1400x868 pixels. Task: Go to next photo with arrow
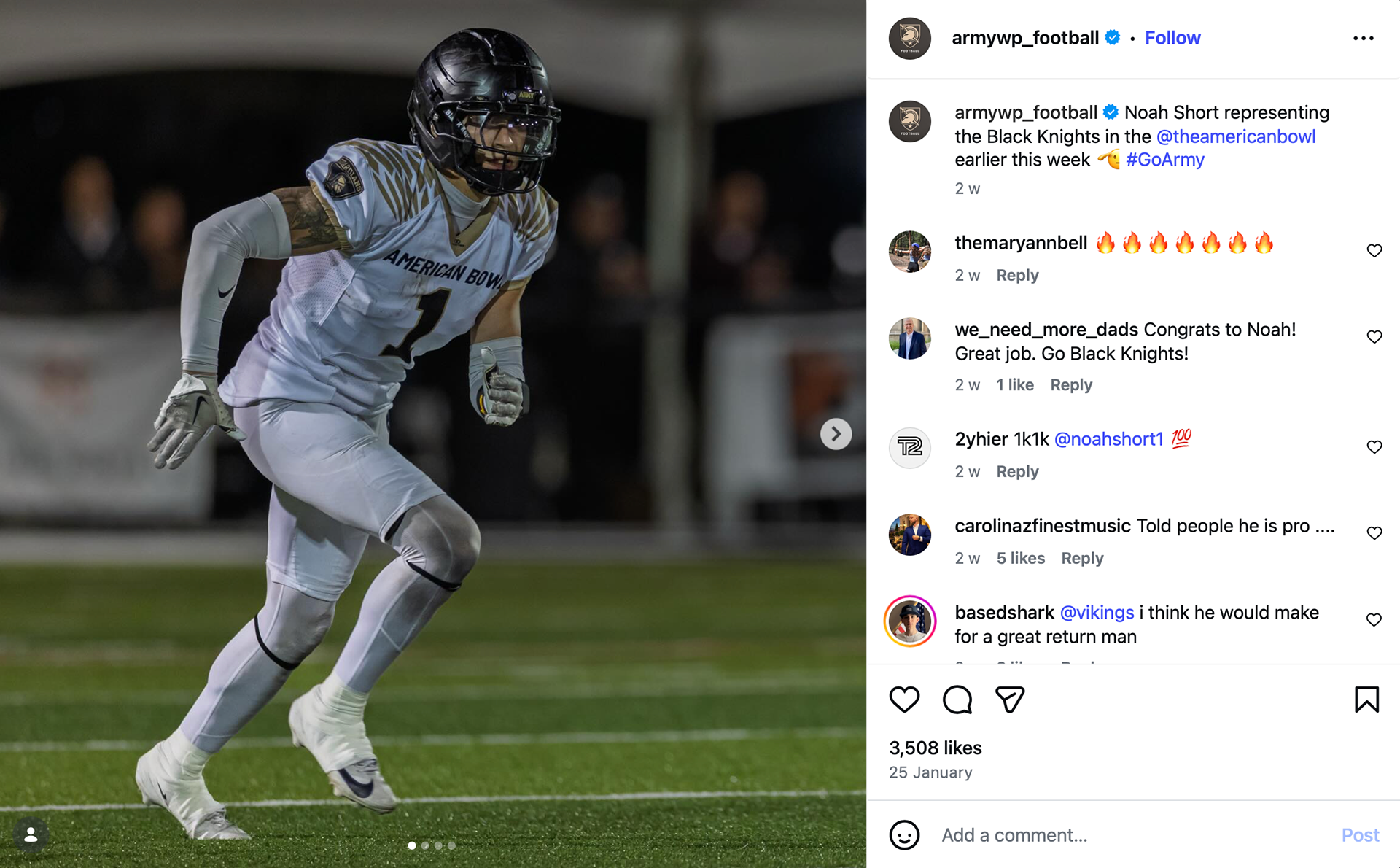tap(836, 434)
